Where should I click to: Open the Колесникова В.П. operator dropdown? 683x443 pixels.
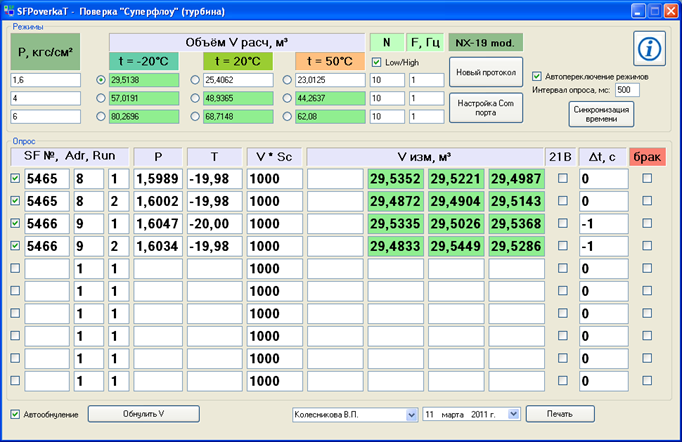coord(412,415)
